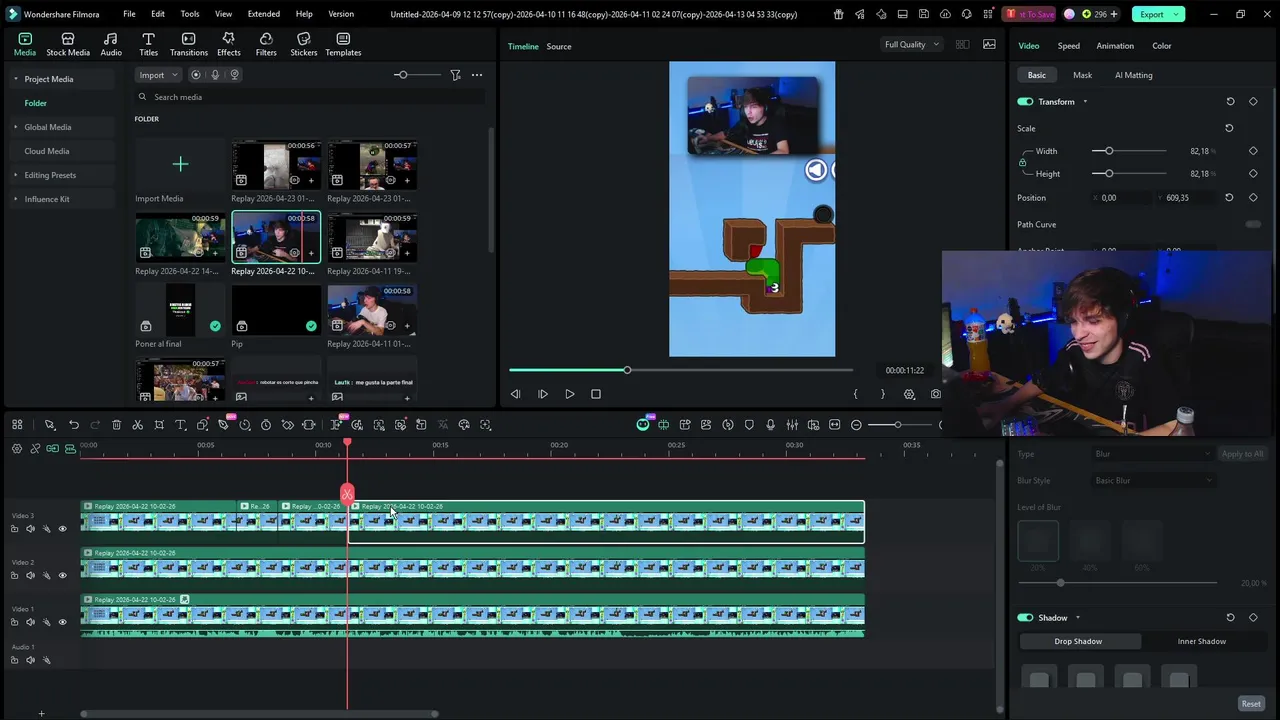The height and width of the screenshot is (720, 1280).
Task: Open the Stock Media panel
Action: point(68,44)
